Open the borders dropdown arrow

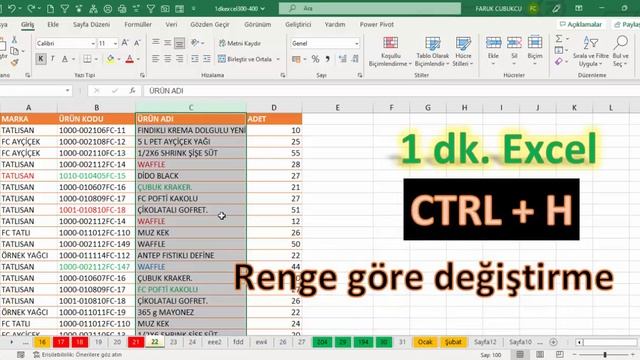(x=96, y=59)
